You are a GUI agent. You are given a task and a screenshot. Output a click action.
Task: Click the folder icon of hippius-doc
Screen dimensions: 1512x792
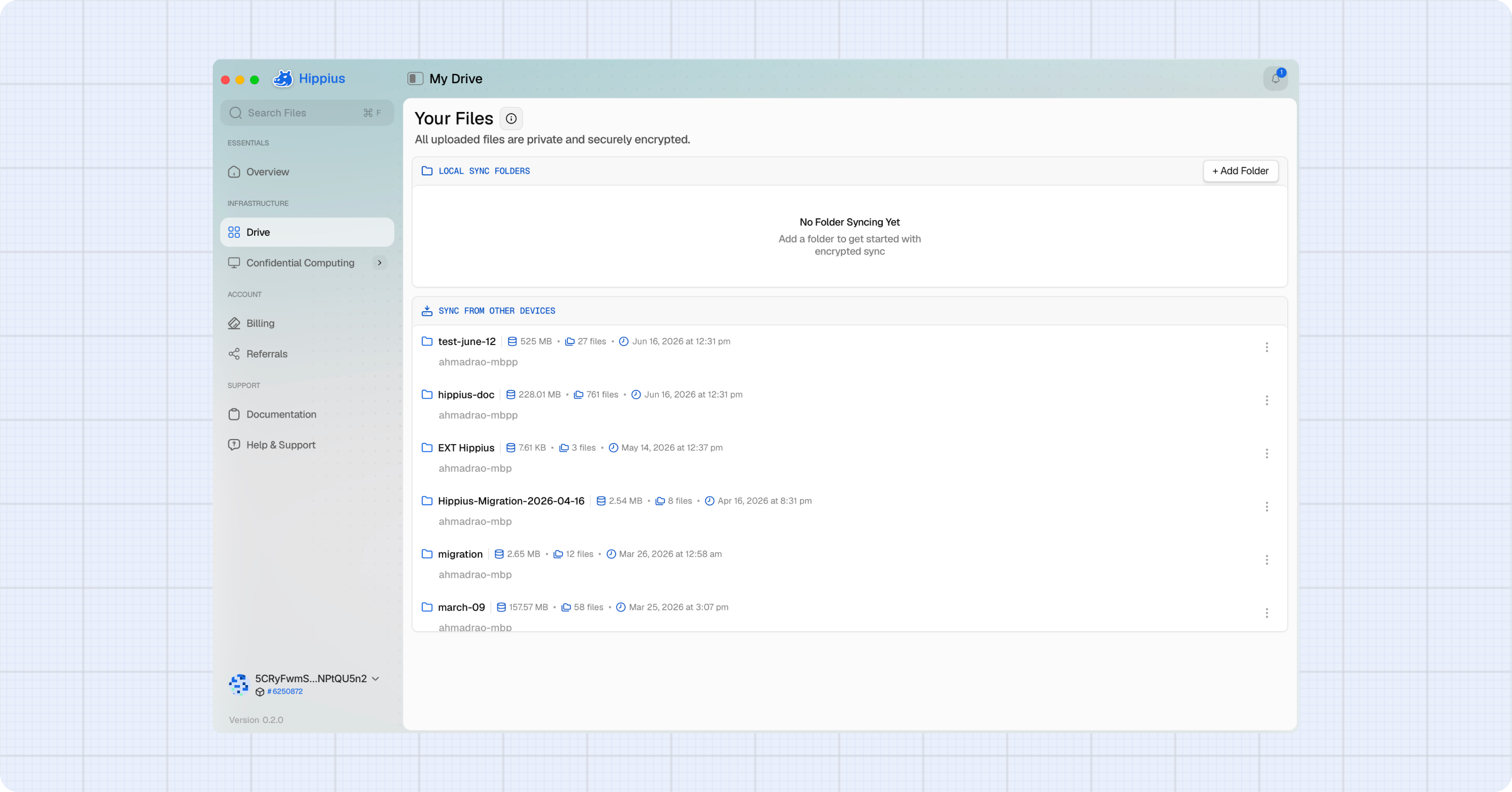pyautogui.click(x=427, y=394)
